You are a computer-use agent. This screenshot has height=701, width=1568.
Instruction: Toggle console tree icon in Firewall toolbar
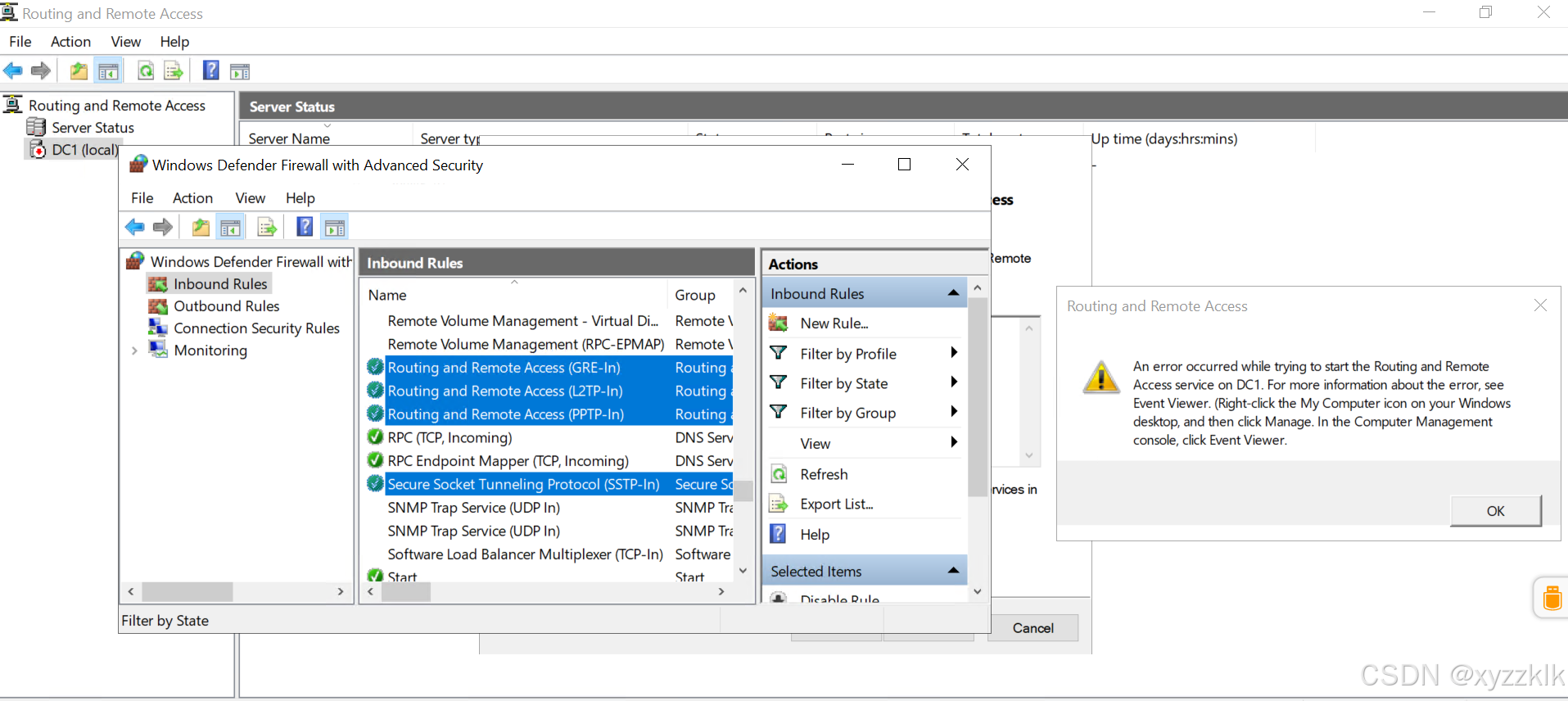(230, 227)
